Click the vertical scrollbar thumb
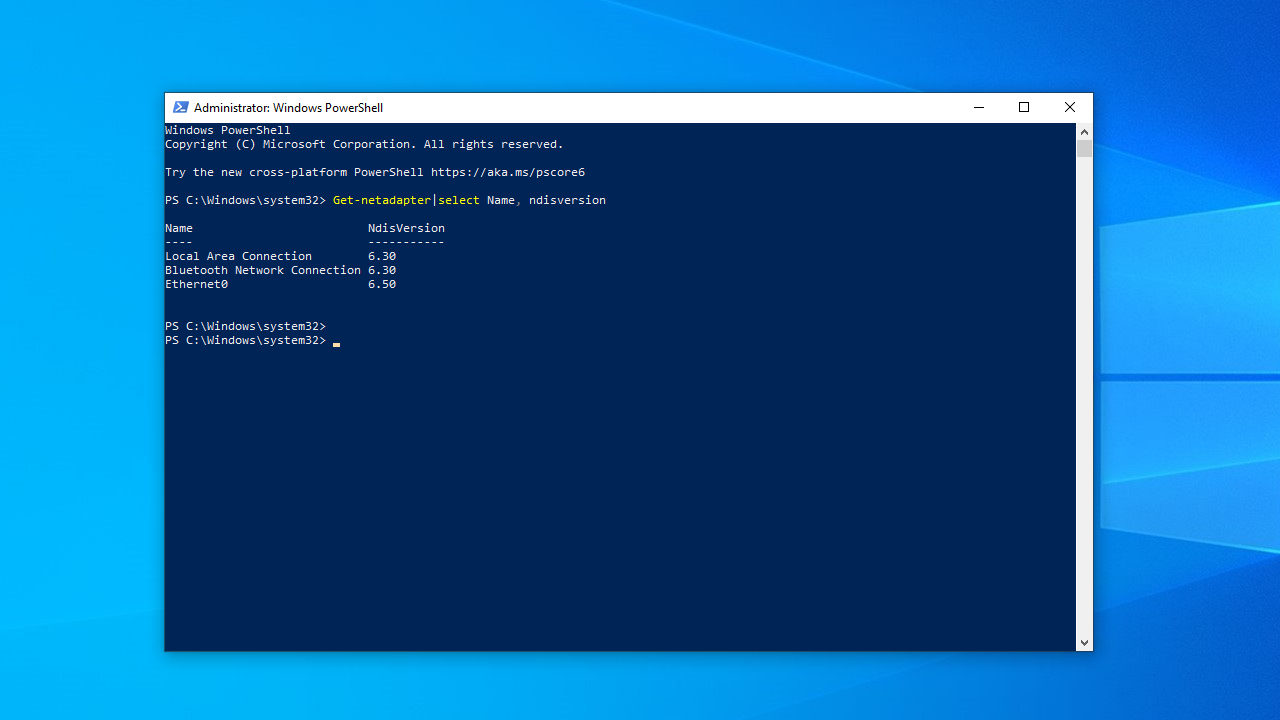 coord(1084,149)
